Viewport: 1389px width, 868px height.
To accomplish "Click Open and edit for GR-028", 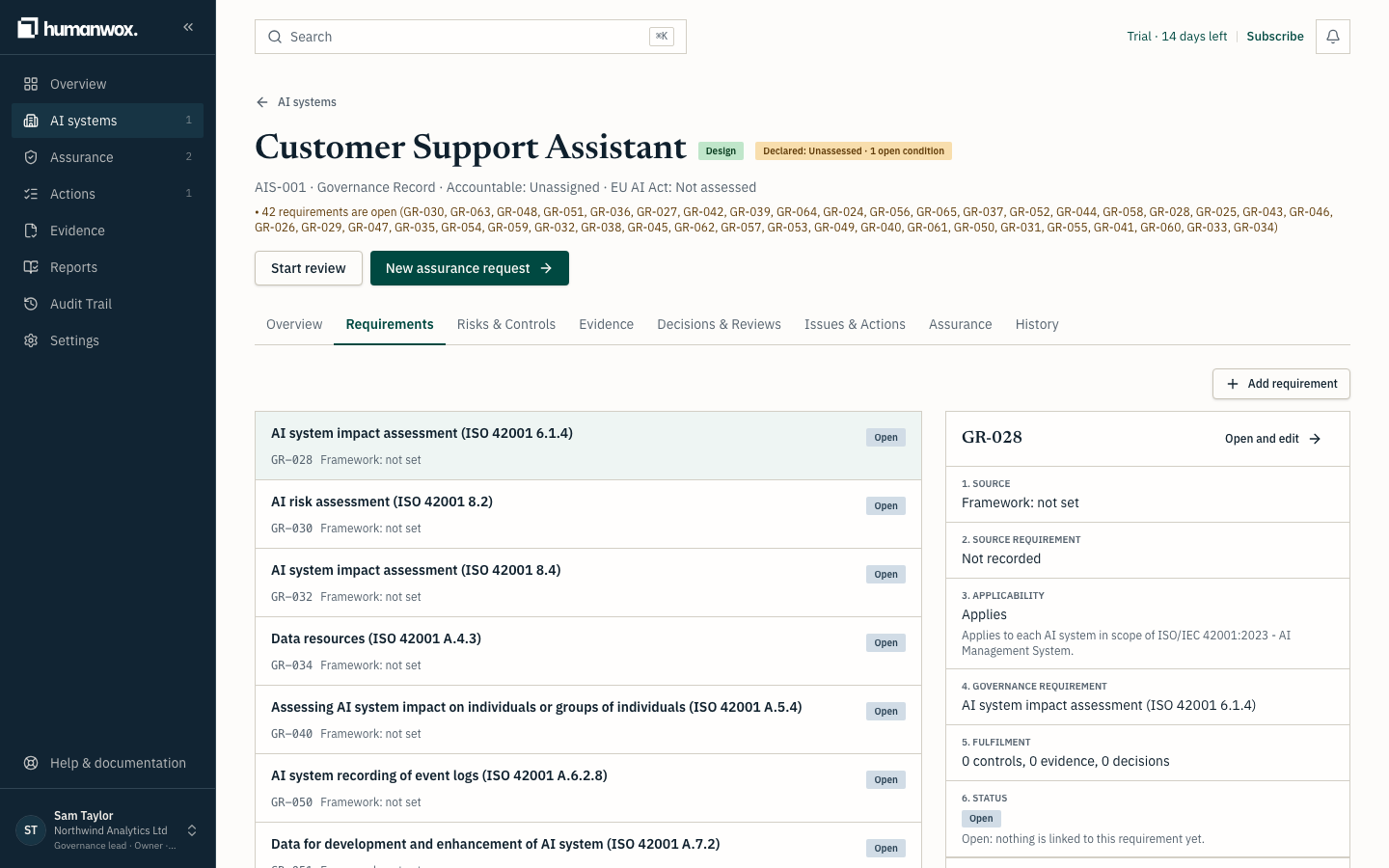I will pos(1273,439).
